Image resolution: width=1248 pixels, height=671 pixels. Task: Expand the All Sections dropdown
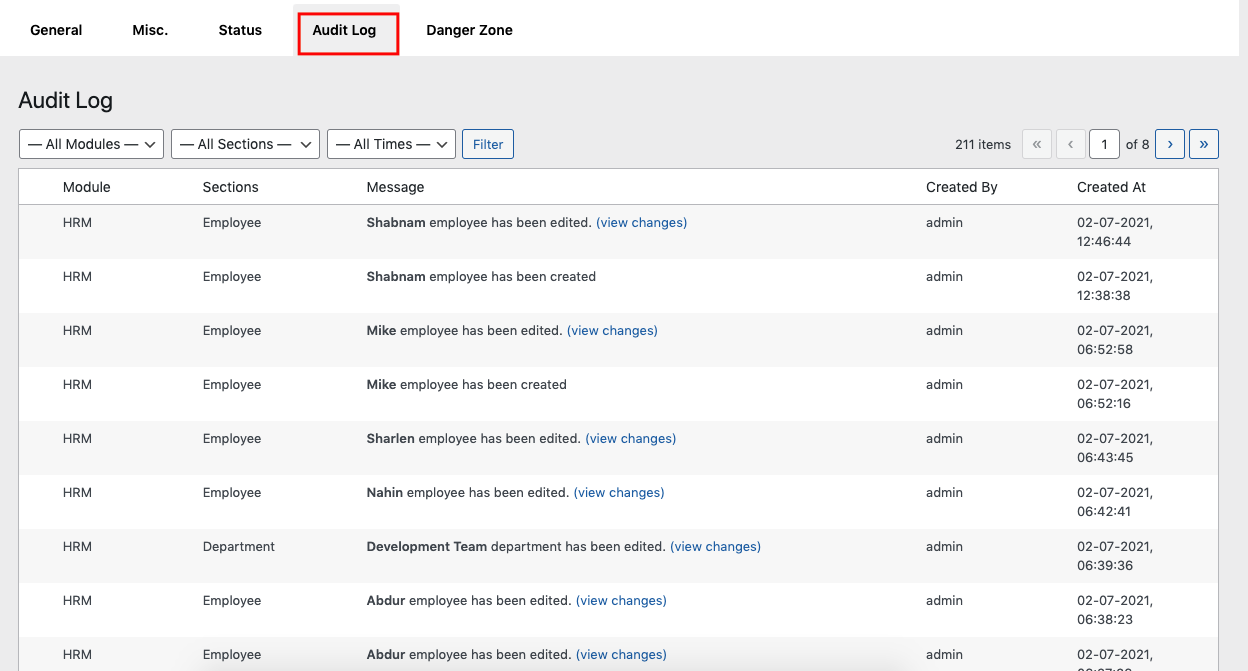click(245, 144)
